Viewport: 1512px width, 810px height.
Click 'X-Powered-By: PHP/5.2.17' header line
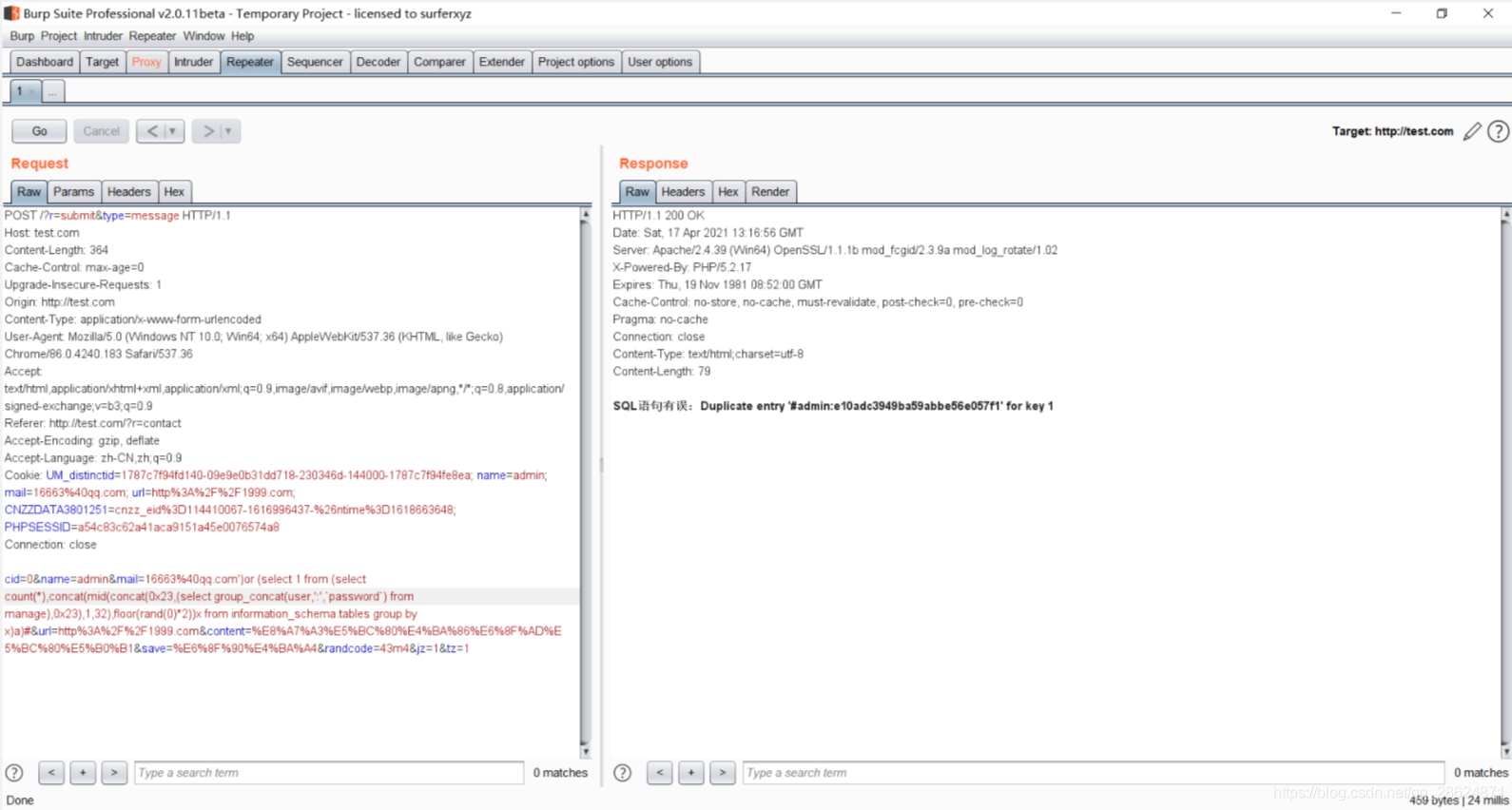click(682, 267)
